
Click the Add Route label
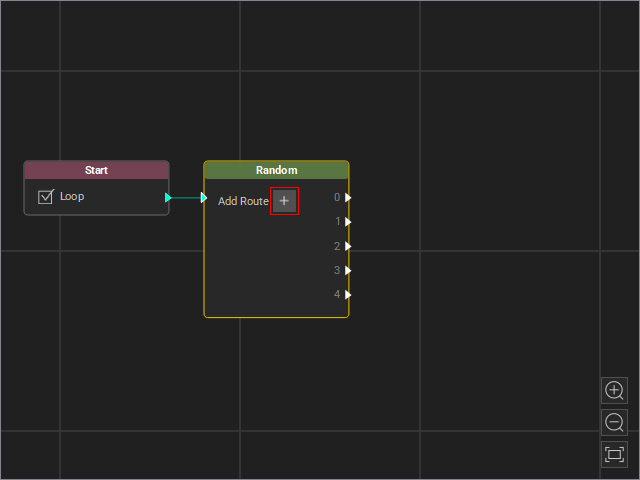[x=243, y=201]
